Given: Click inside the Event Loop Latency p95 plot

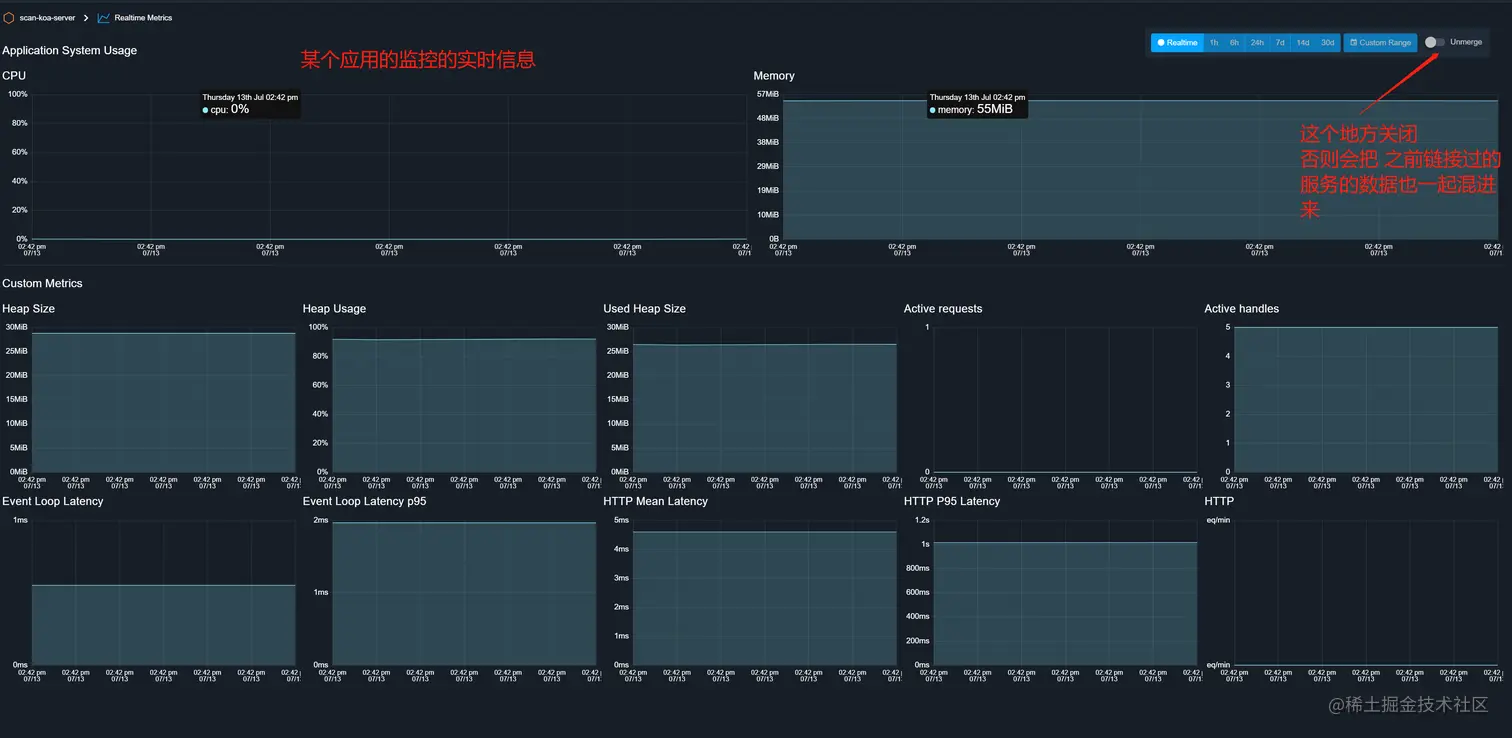Looking at the screenshot, I should click(464, 593).
